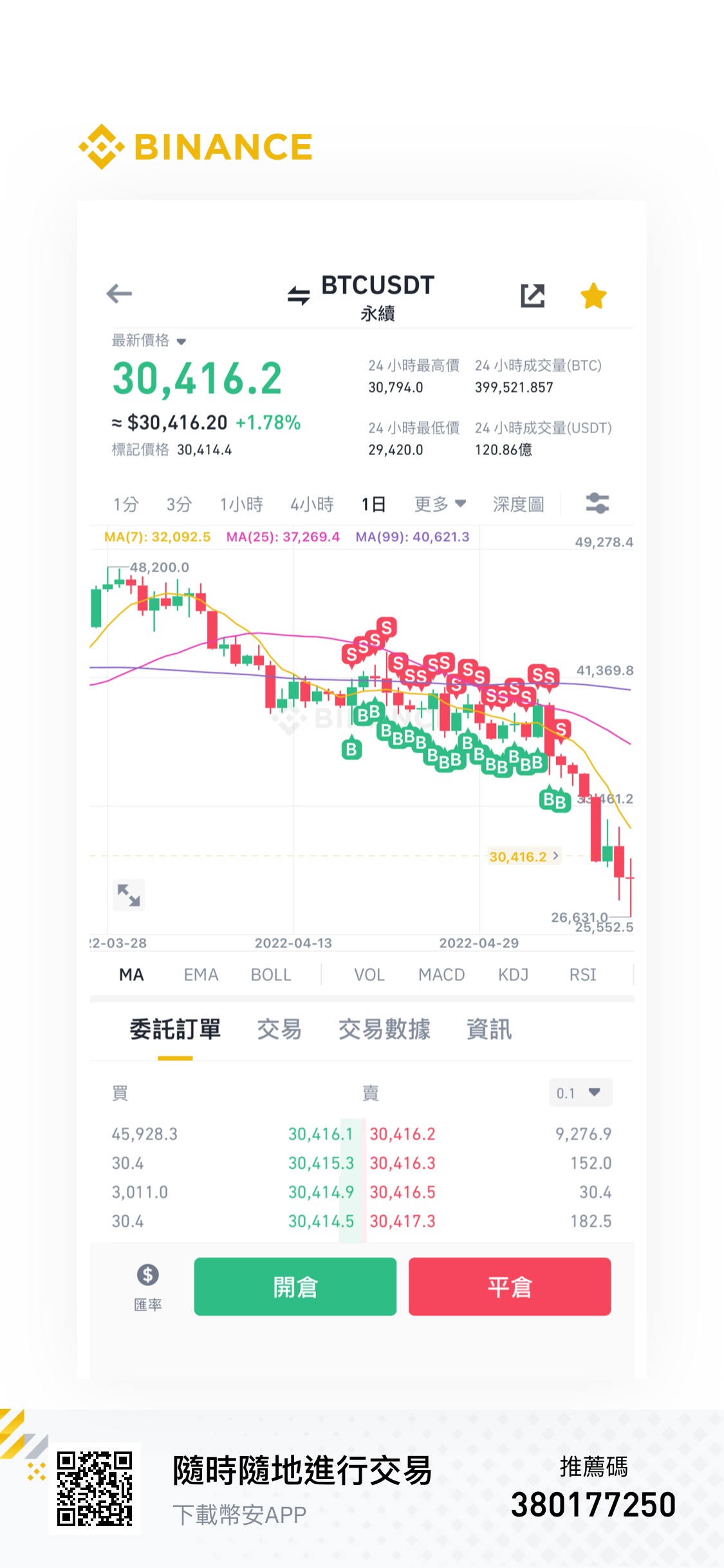Tap the green 開倉 button
This screenshot has height=1568, width=724.
point(295,1287)
